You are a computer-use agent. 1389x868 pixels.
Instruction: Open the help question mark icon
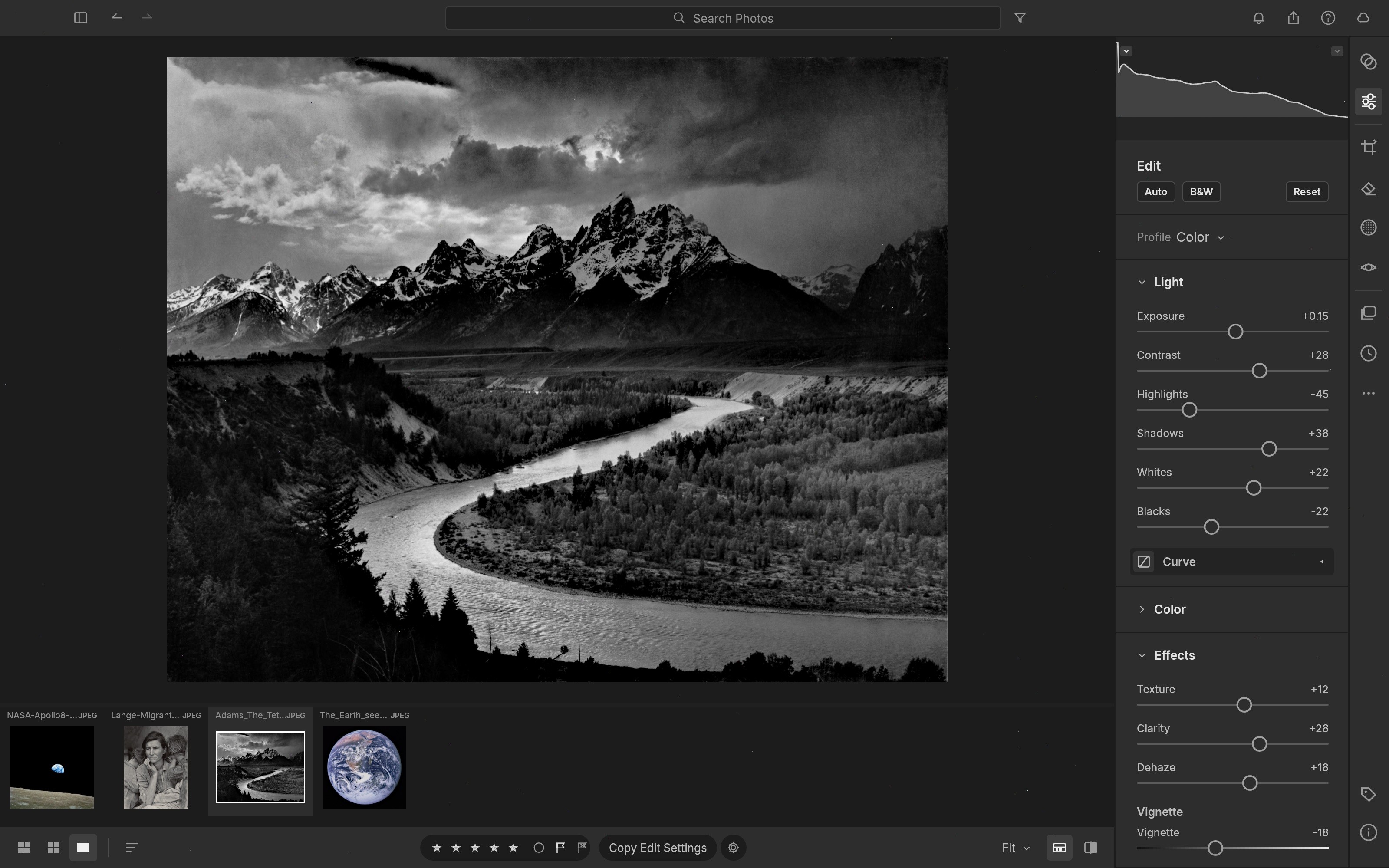1328,18
